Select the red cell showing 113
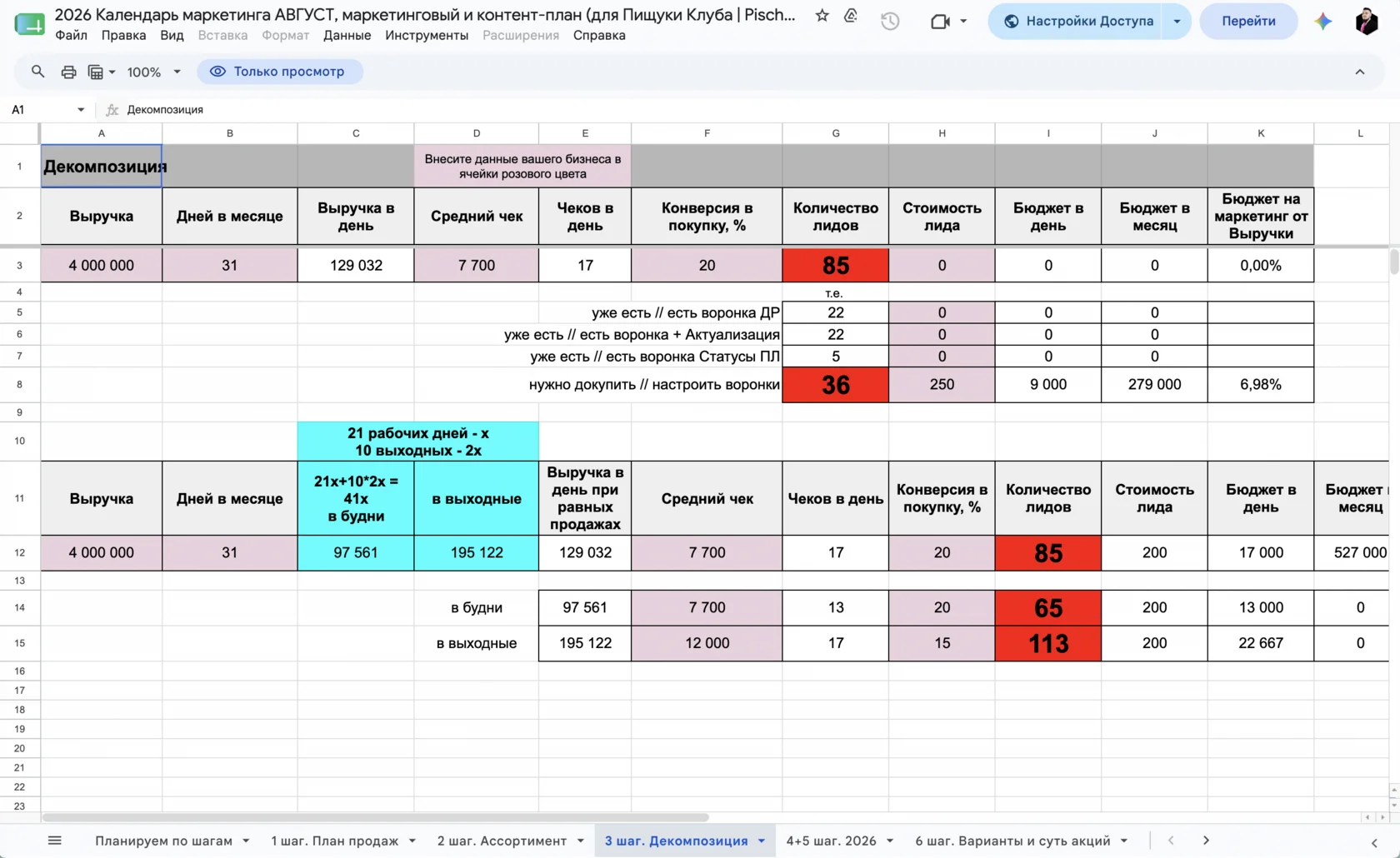Image resolution: width=1400 pixels, height=858 pixels. coord(1048,644)
